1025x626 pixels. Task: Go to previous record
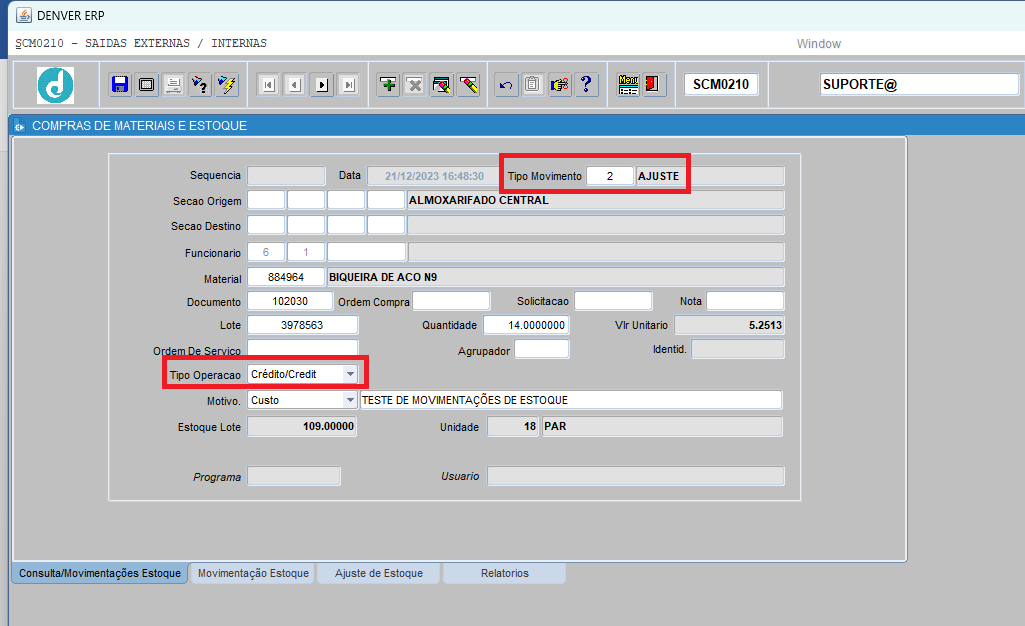pyautogui.click(x=295, y=85)
